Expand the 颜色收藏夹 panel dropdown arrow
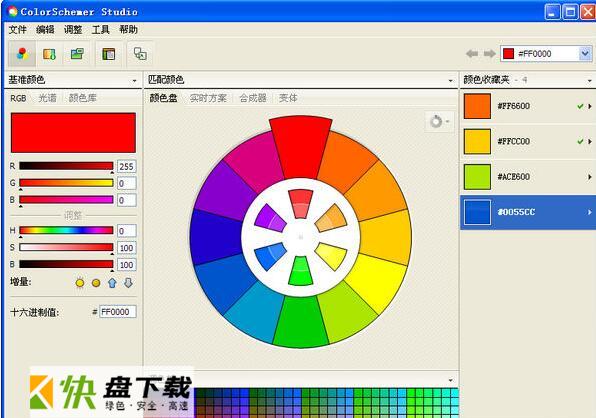 click(590, 81)
